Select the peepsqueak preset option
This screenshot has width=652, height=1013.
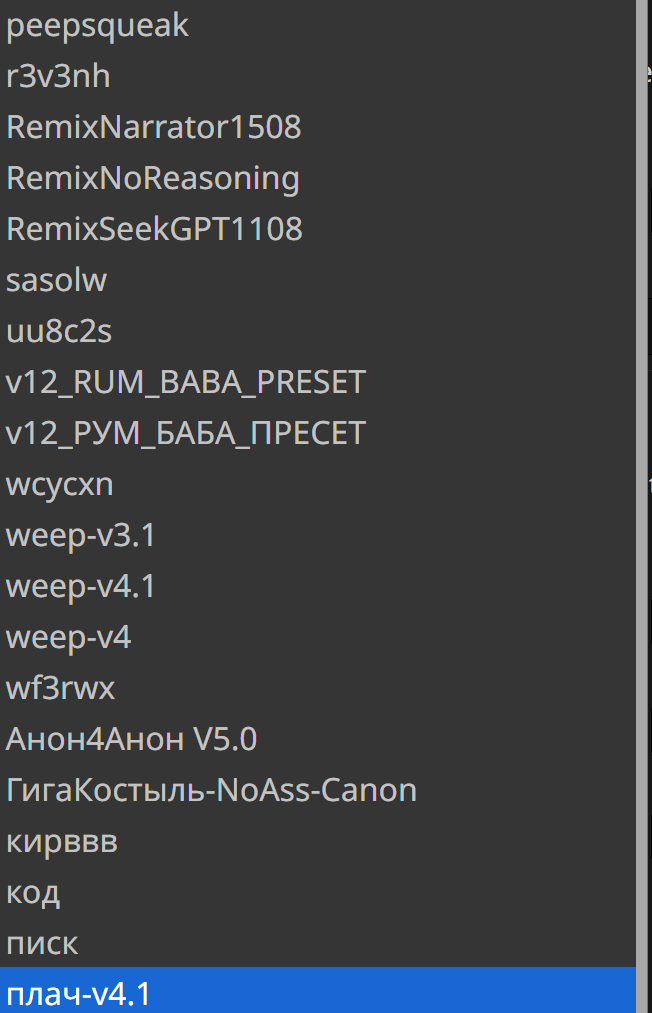(x=97, y=26)
